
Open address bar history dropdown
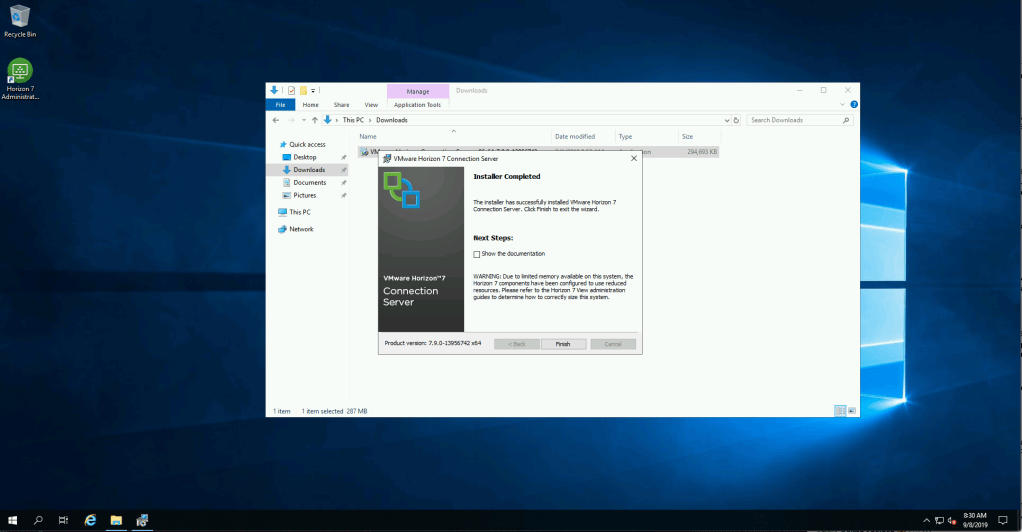click(726, 120)
